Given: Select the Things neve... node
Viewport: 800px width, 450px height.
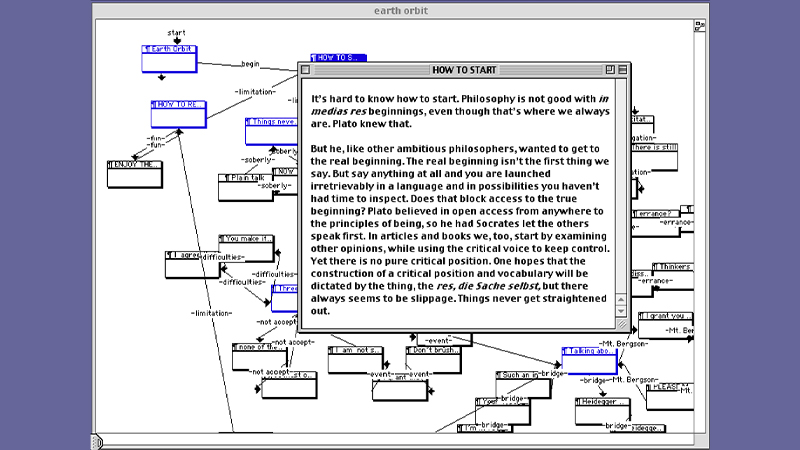Looking at the screenshot, I should coord(270,131).
